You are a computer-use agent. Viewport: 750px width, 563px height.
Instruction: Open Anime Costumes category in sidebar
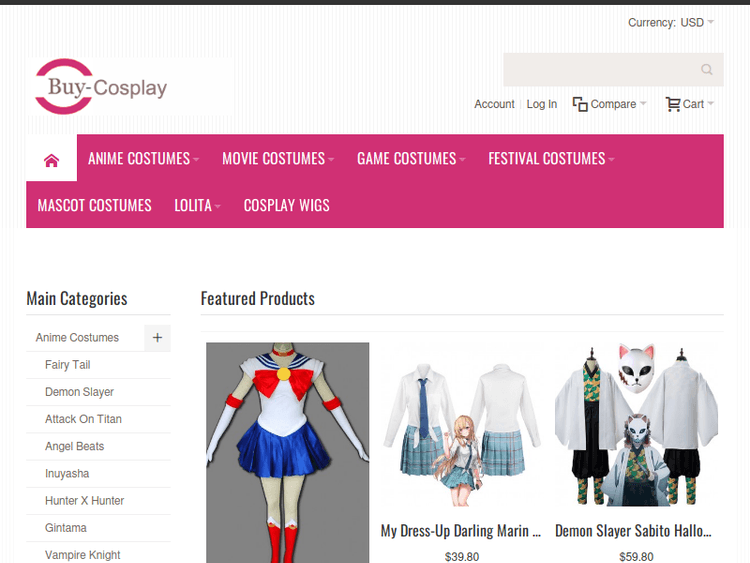(77, 338)
